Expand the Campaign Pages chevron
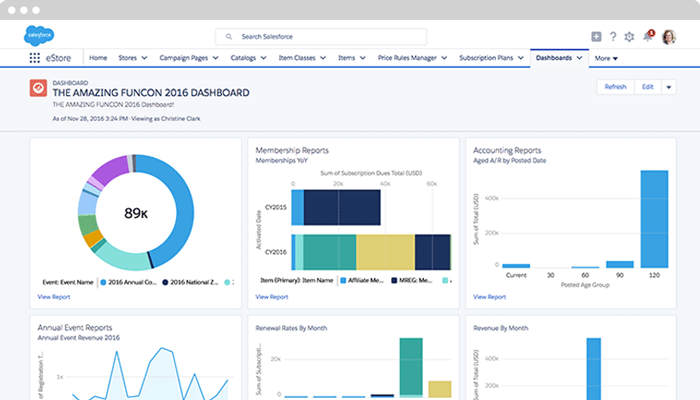This screenshot has width=700, height=400. pyautogui.click(x=216, y=58)
